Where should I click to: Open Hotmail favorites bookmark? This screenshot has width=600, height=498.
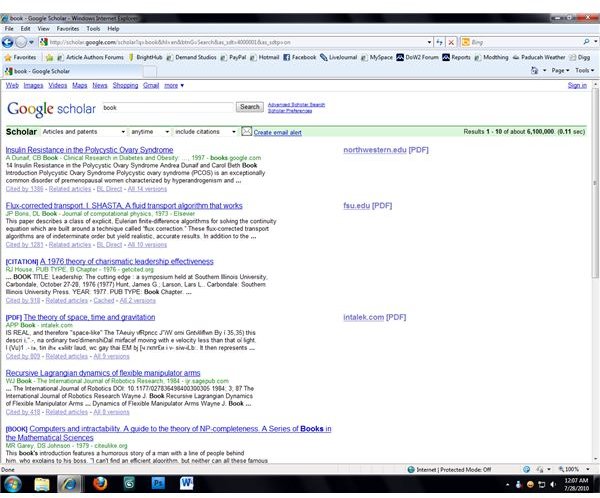pyautogui.click(x=264, y=57)
